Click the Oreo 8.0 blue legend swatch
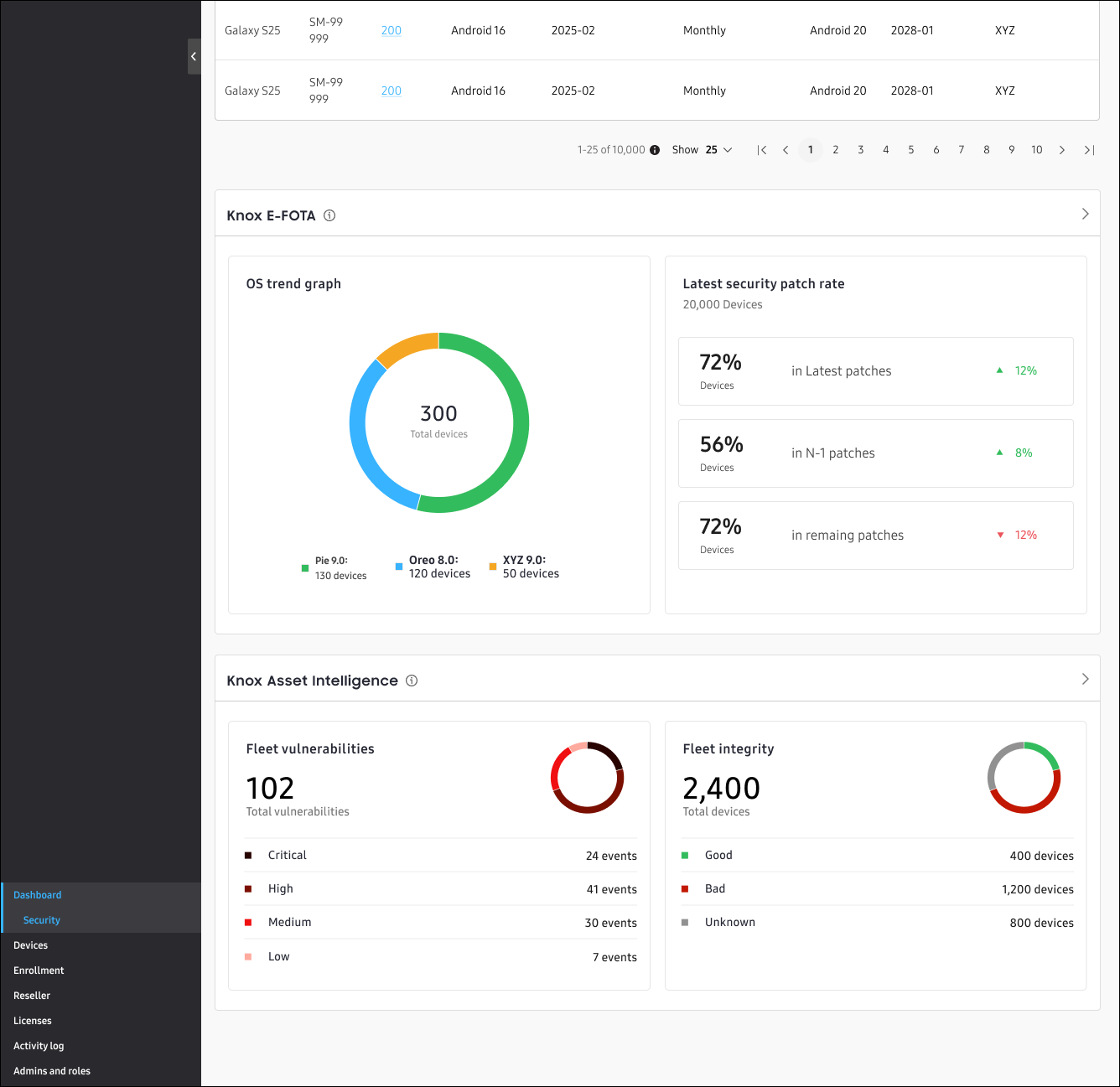This screenshot has width=1120, height=1087. 398,567
